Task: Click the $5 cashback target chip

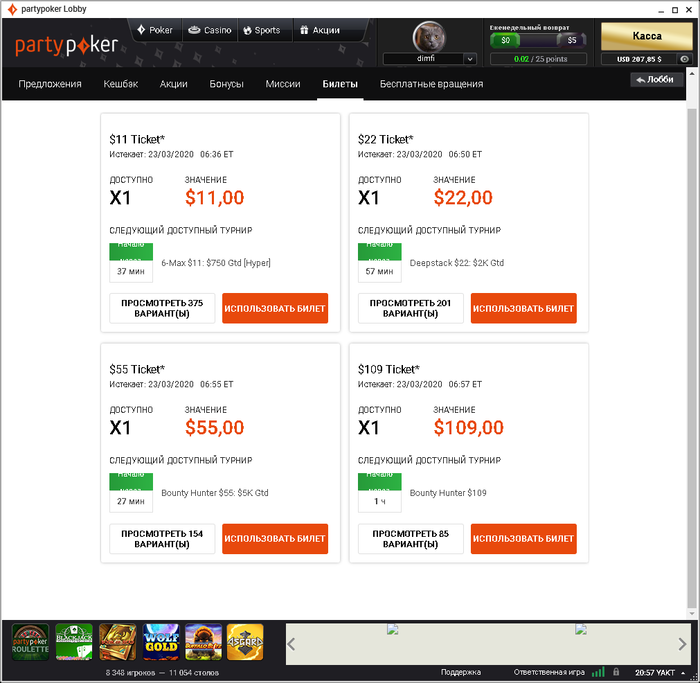Action: pyautogui.click(x=571, y=41)
